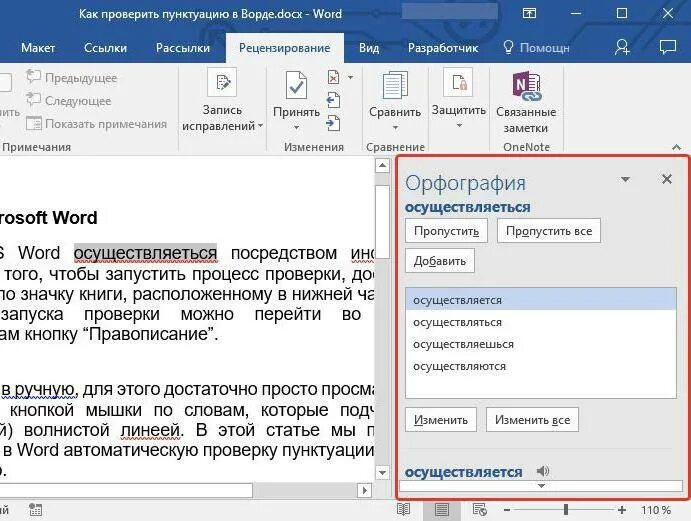The width and height of the screenshot is (691, 521).
Task: Open the comments speech bubble icon
Action: (668, 47)
